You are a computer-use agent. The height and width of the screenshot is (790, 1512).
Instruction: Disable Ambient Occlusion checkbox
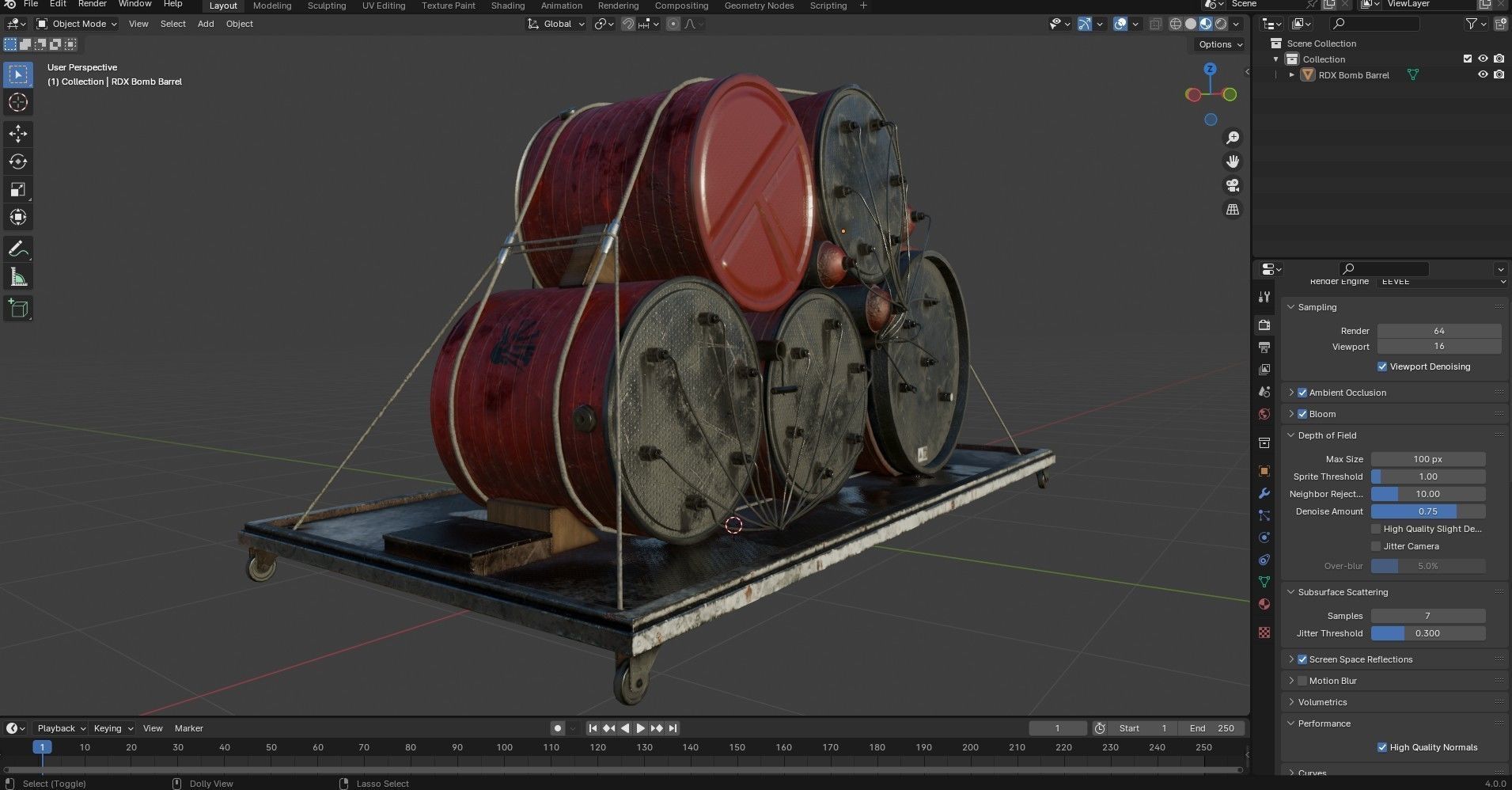1302,393
